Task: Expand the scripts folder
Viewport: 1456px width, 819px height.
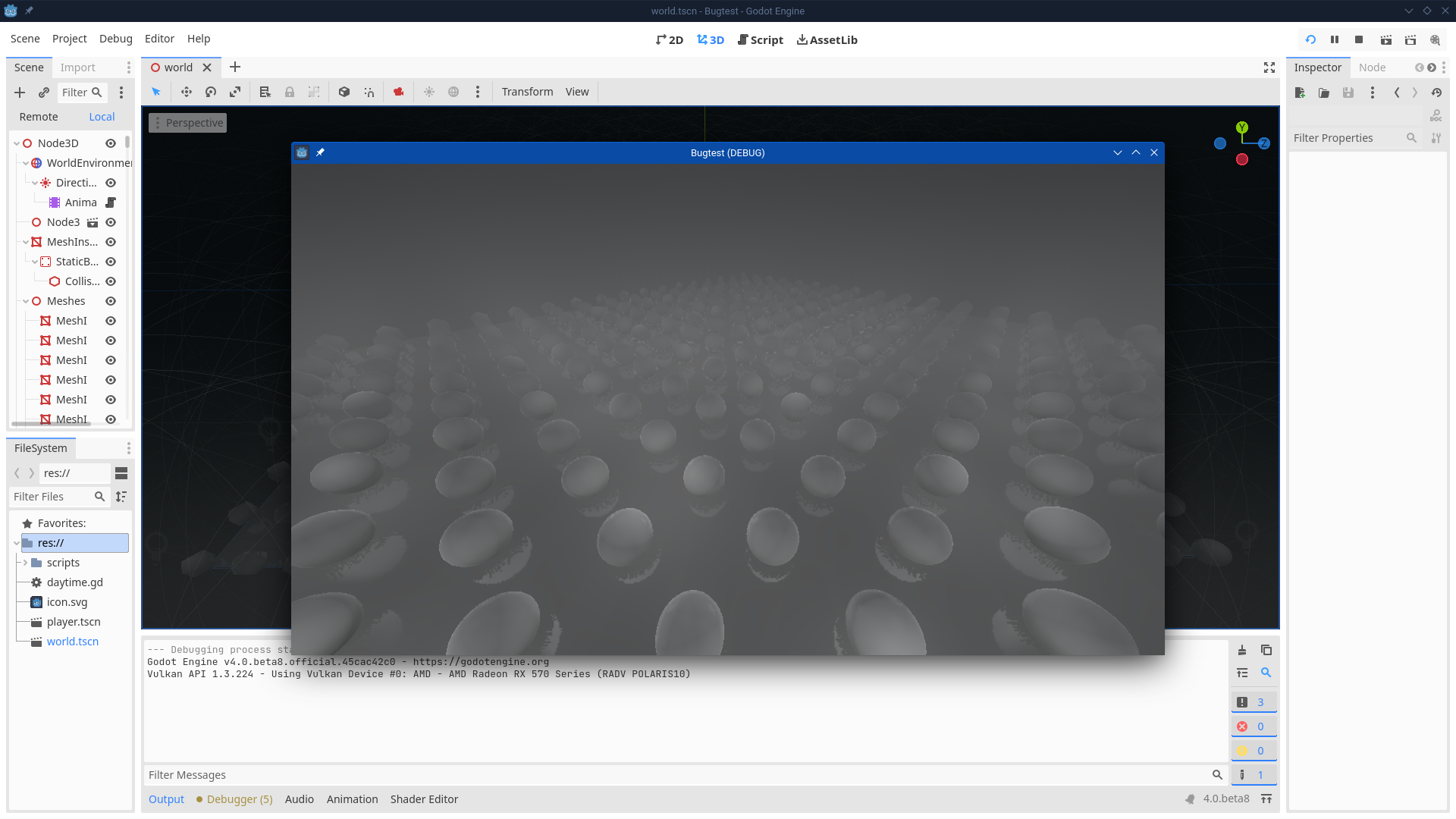Action: [26, 563]
